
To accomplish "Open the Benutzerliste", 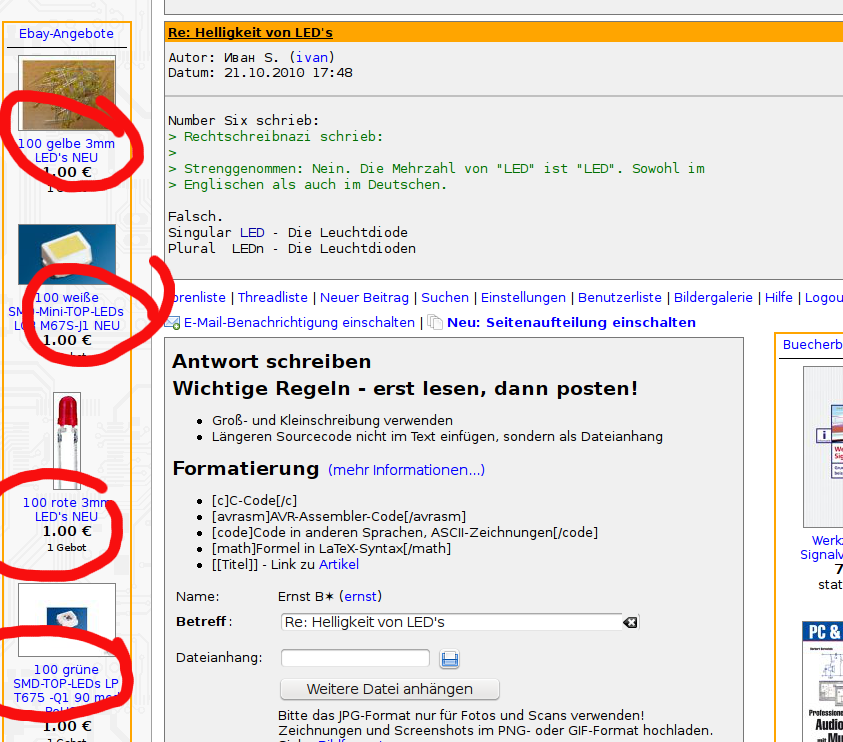I will pos(620,297).
